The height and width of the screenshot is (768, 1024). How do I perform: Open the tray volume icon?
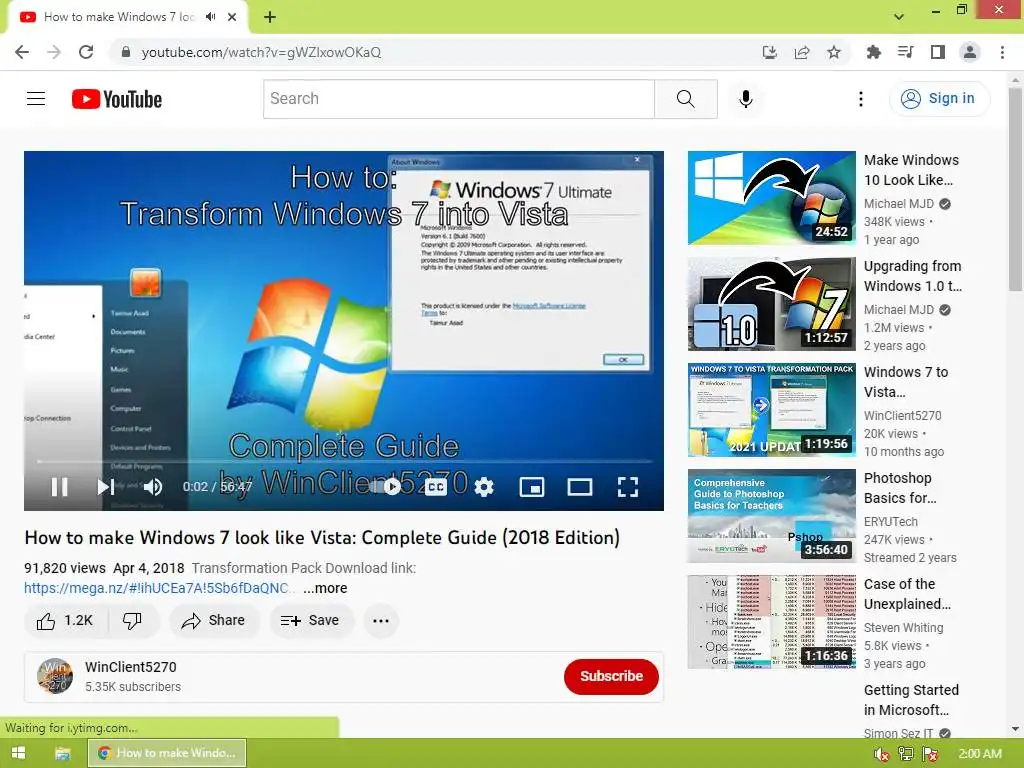[882, 754]
